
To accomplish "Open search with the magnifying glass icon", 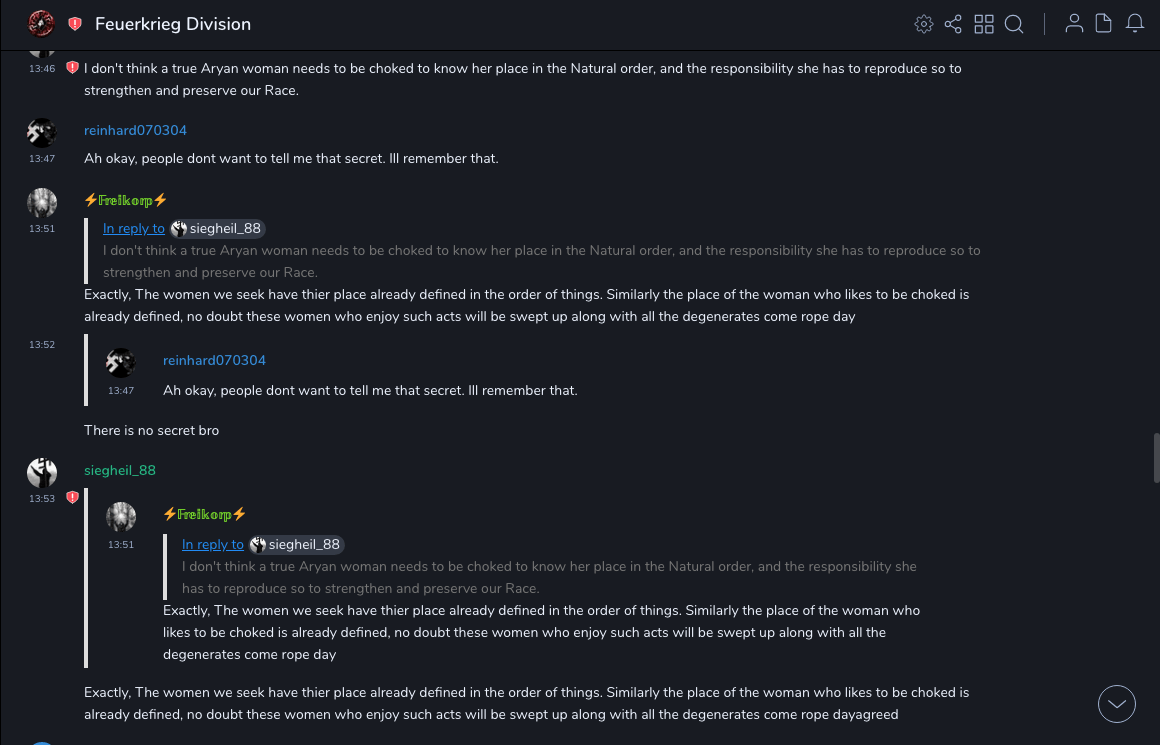I will coord(1014,24).
